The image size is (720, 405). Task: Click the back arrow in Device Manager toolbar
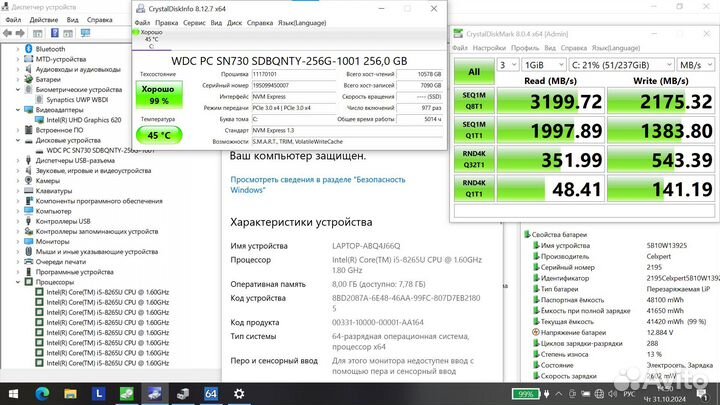(x=8, y=31)
